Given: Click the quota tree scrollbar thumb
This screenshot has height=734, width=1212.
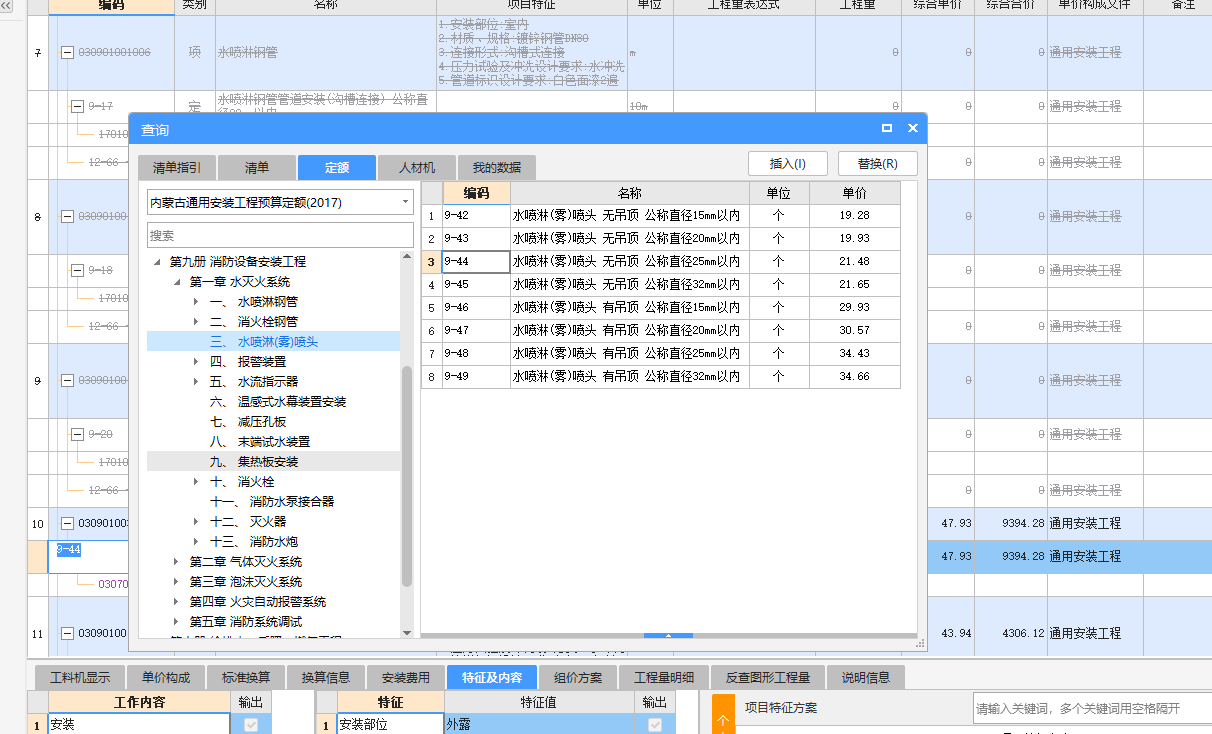Looking at the screenshot, I should (406, 476).
